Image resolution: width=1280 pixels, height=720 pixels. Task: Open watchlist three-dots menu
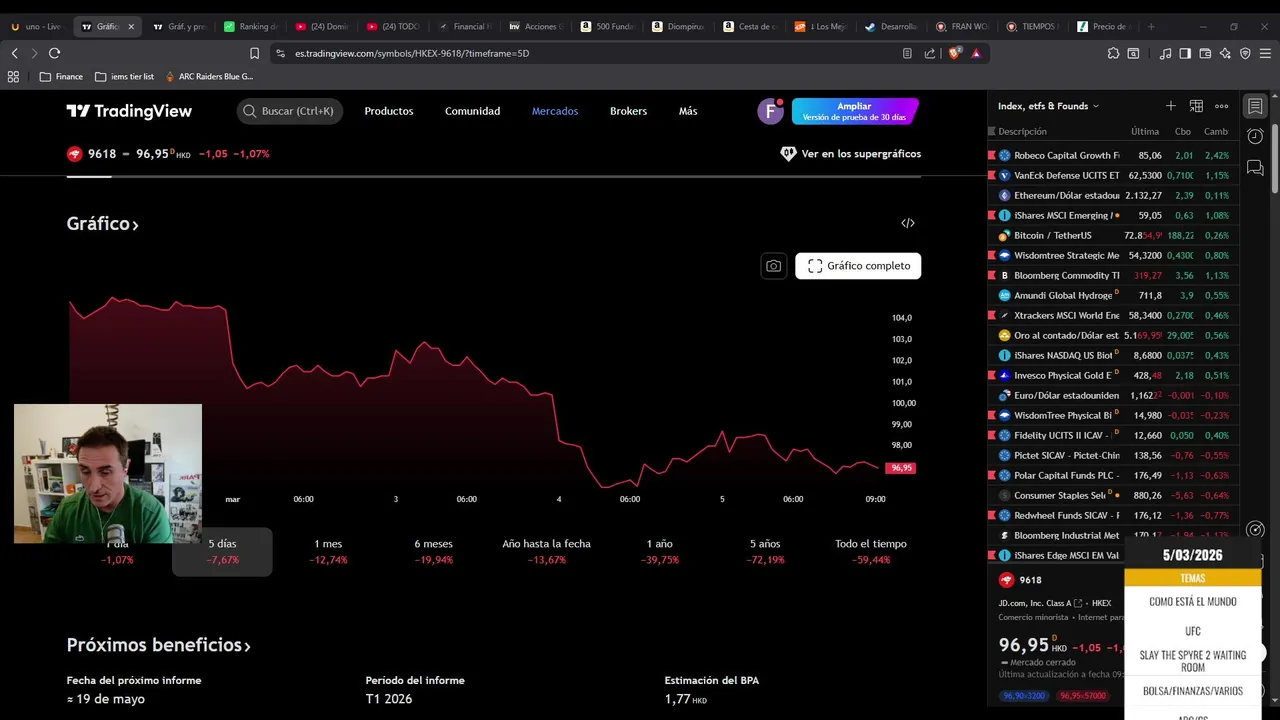coord(1222,106)
